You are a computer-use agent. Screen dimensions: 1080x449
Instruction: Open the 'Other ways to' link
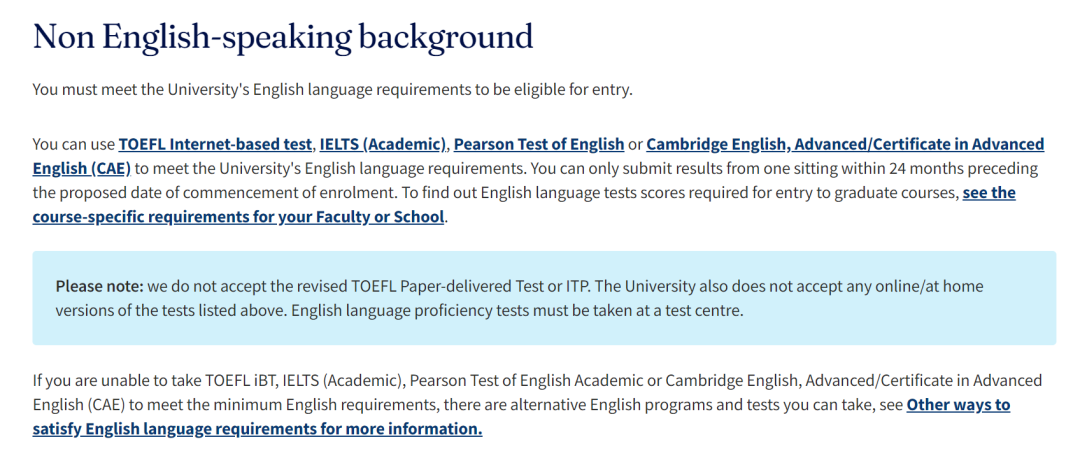coord(958,405)
